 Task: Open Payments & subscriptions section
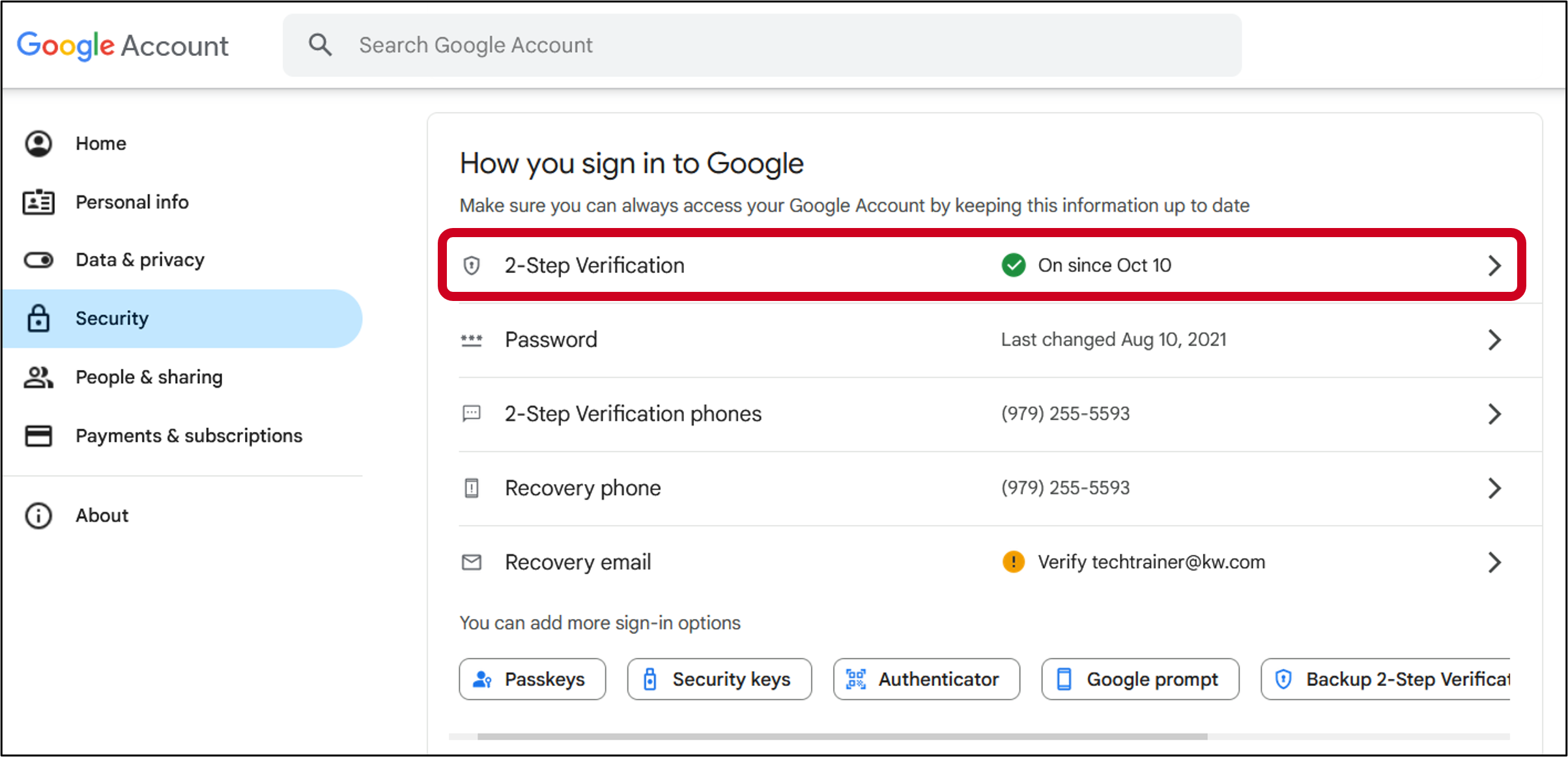click(x=182, y=436)
